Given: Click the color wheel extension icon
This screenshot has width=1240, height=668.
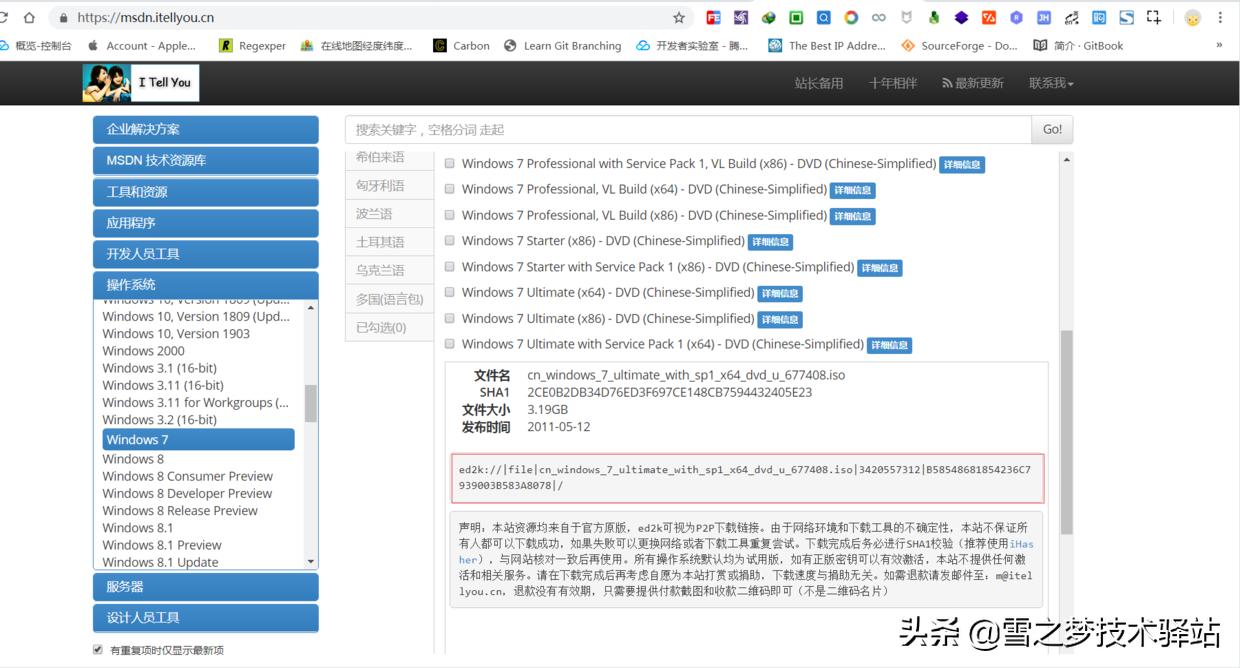Looking at the screenshot, I should point(850,17).
